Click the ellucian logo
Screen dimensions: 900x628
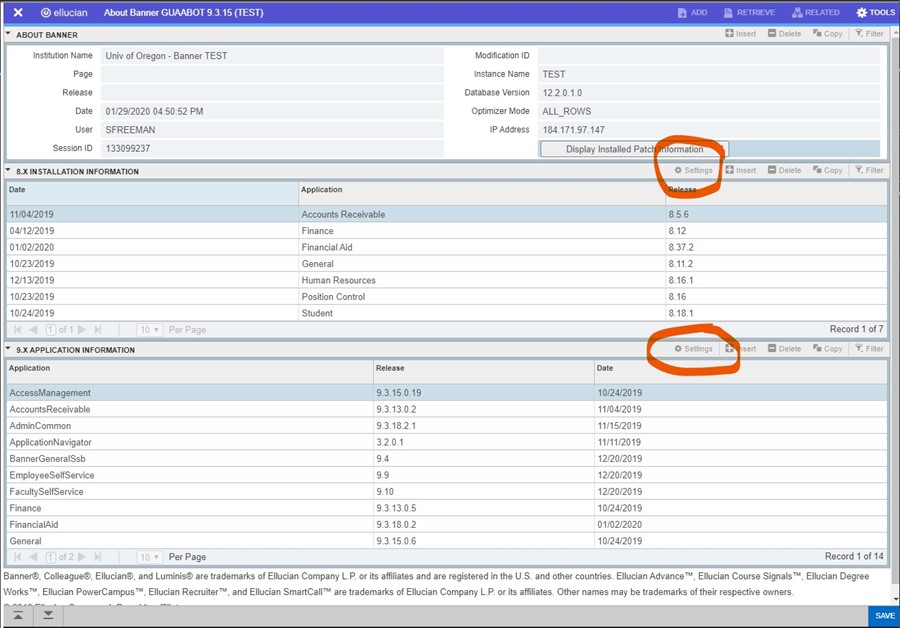[x=64, y=12]
